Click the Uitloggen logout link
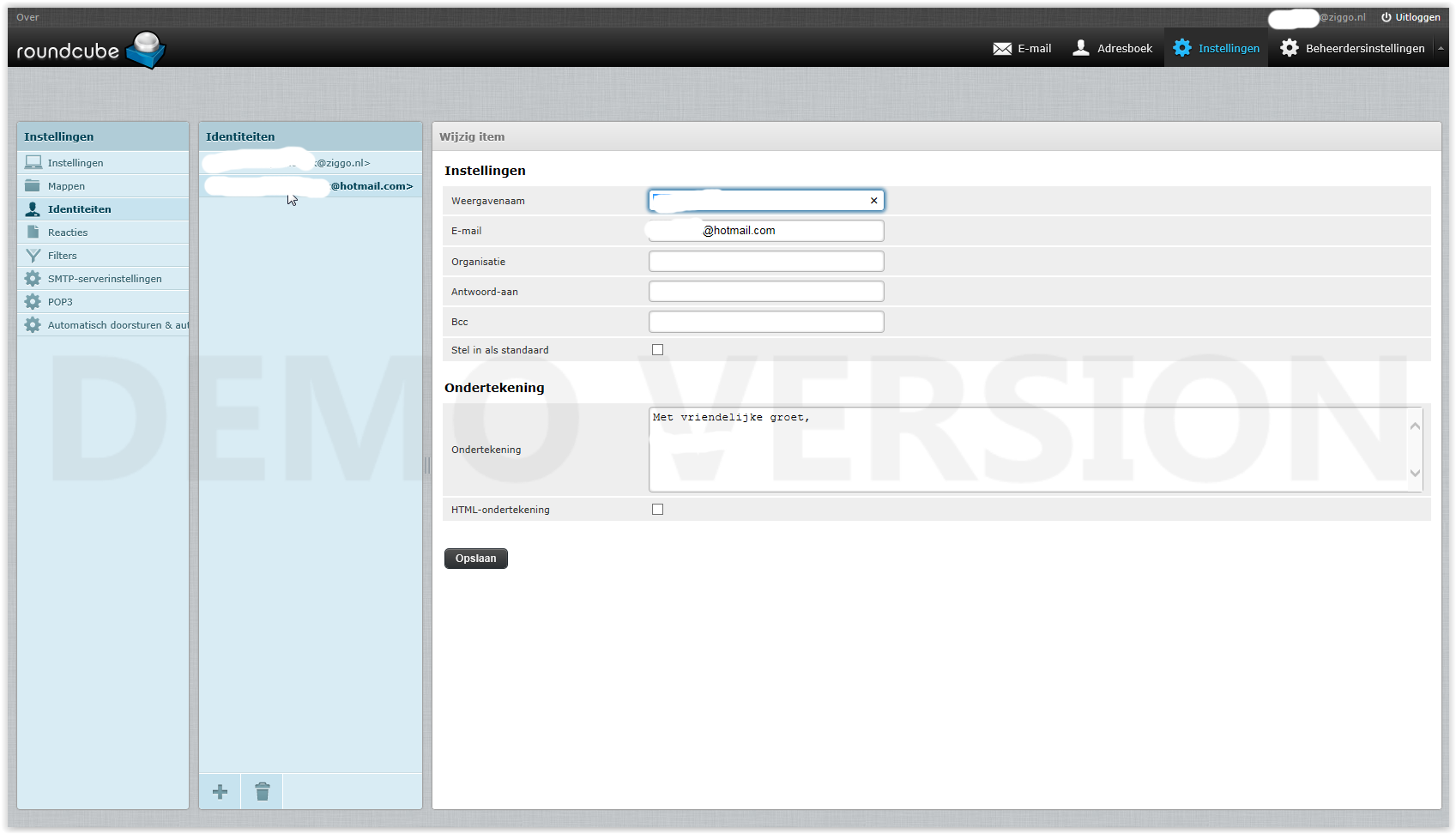The height and width of the screenshot is (834, 1456). tap(1411, 17)
